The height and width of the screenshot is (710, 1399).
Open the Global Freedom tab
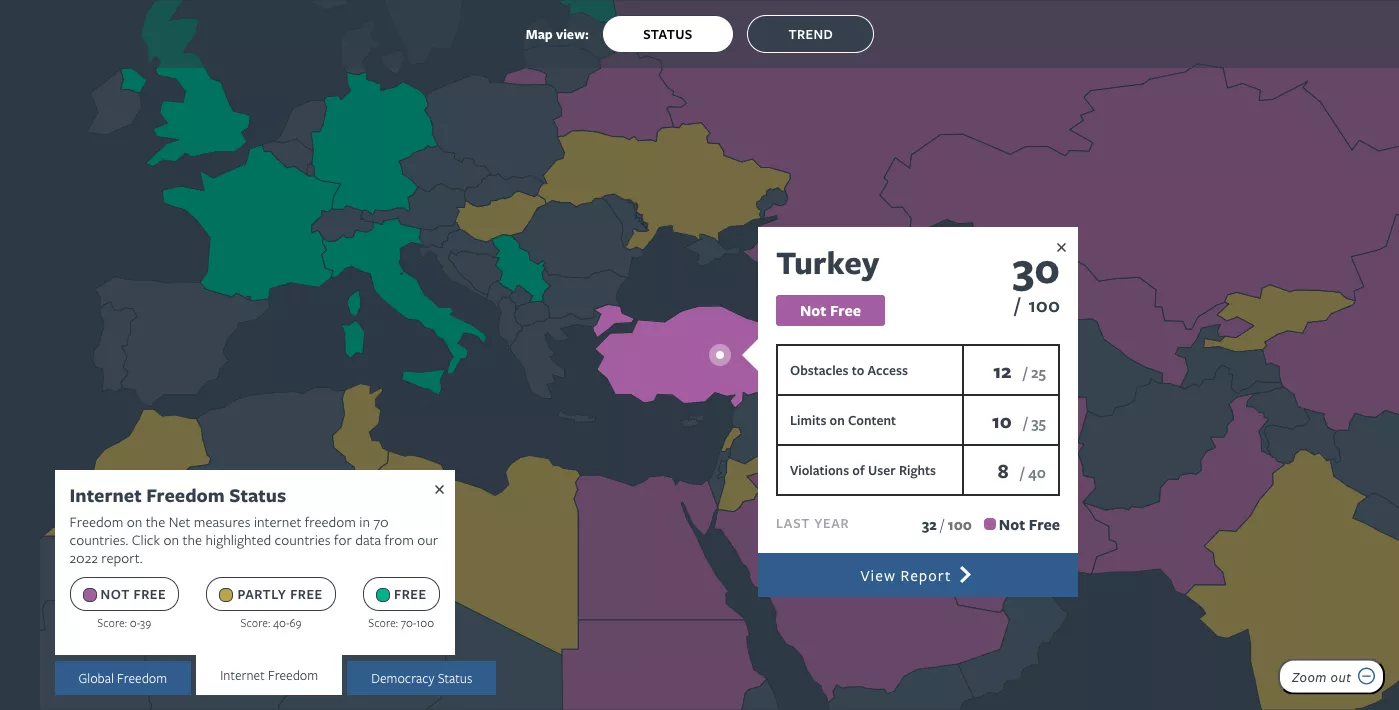[123, 678]
